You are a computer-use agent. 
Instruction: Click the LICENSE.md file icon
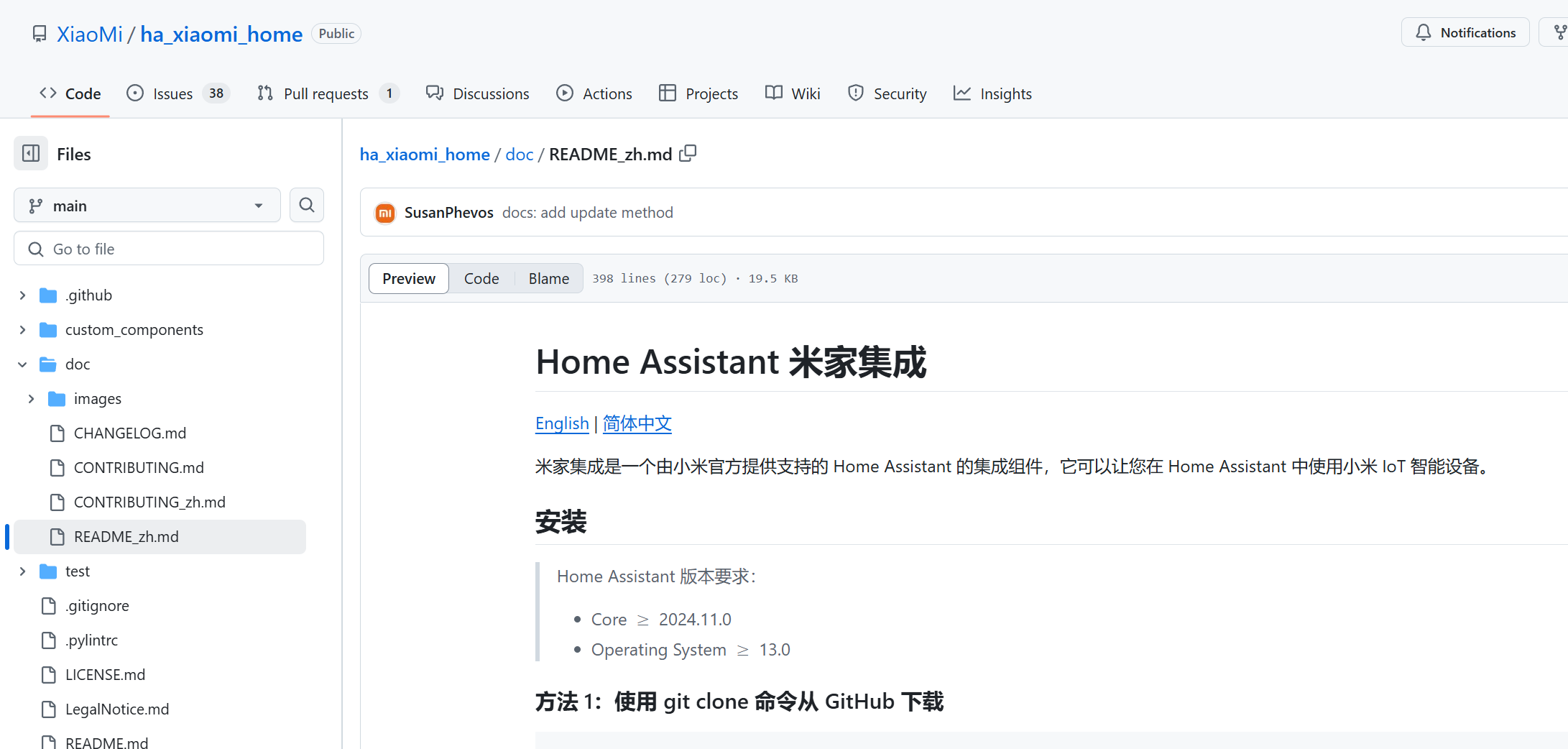49,675
